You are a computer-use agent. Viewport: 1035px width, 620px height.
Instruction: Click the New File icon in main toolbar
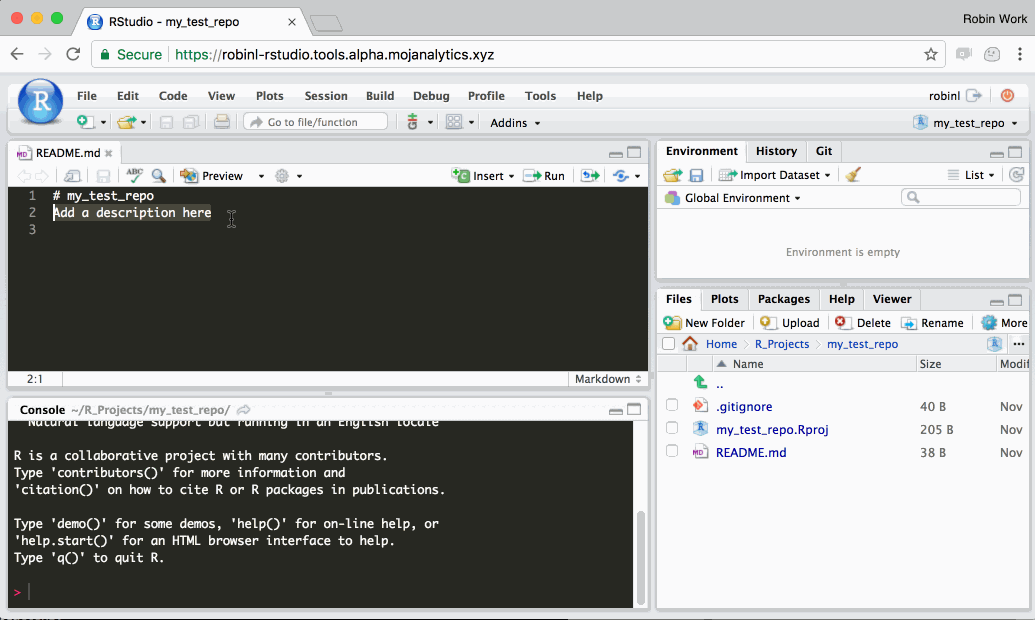(85, 122)
